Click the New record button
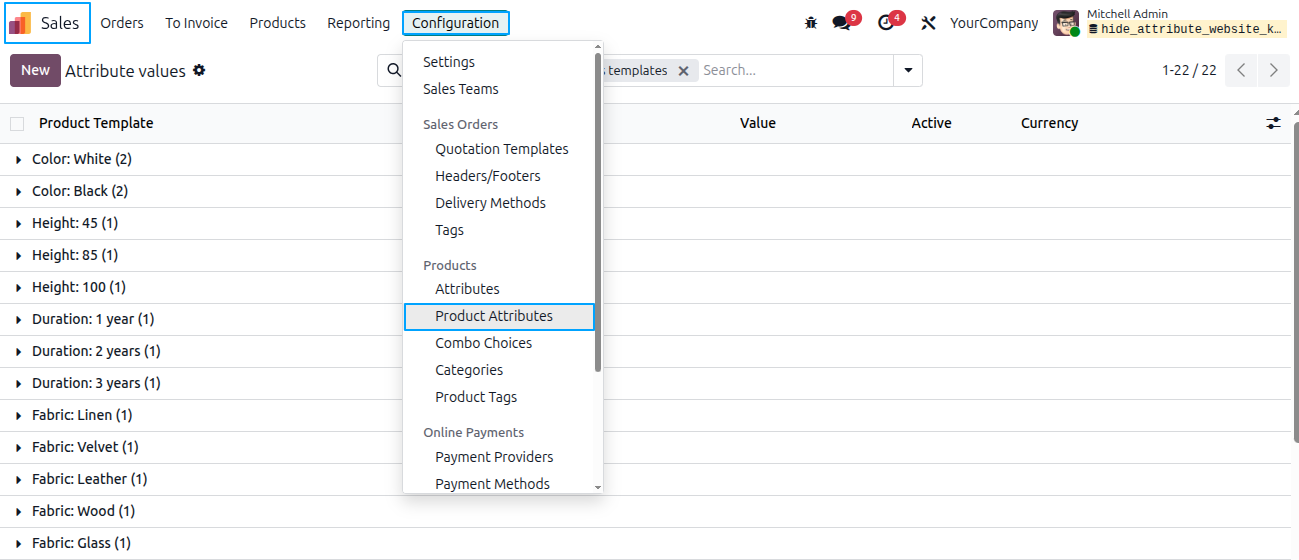 35,70
